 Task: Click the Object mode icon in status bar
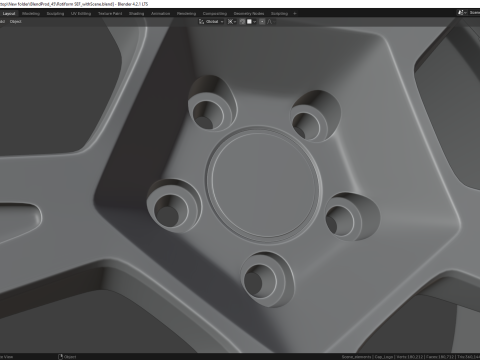61,357
